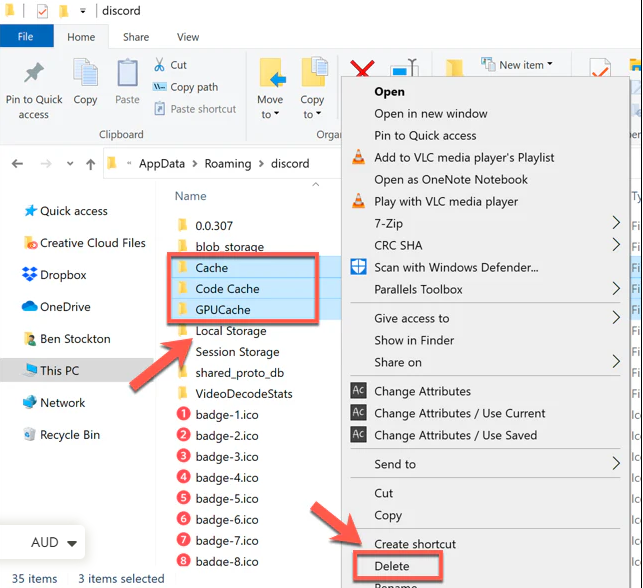Choose Open as OneNote Notebook
The image size is (643, 588).
(451, 180)
